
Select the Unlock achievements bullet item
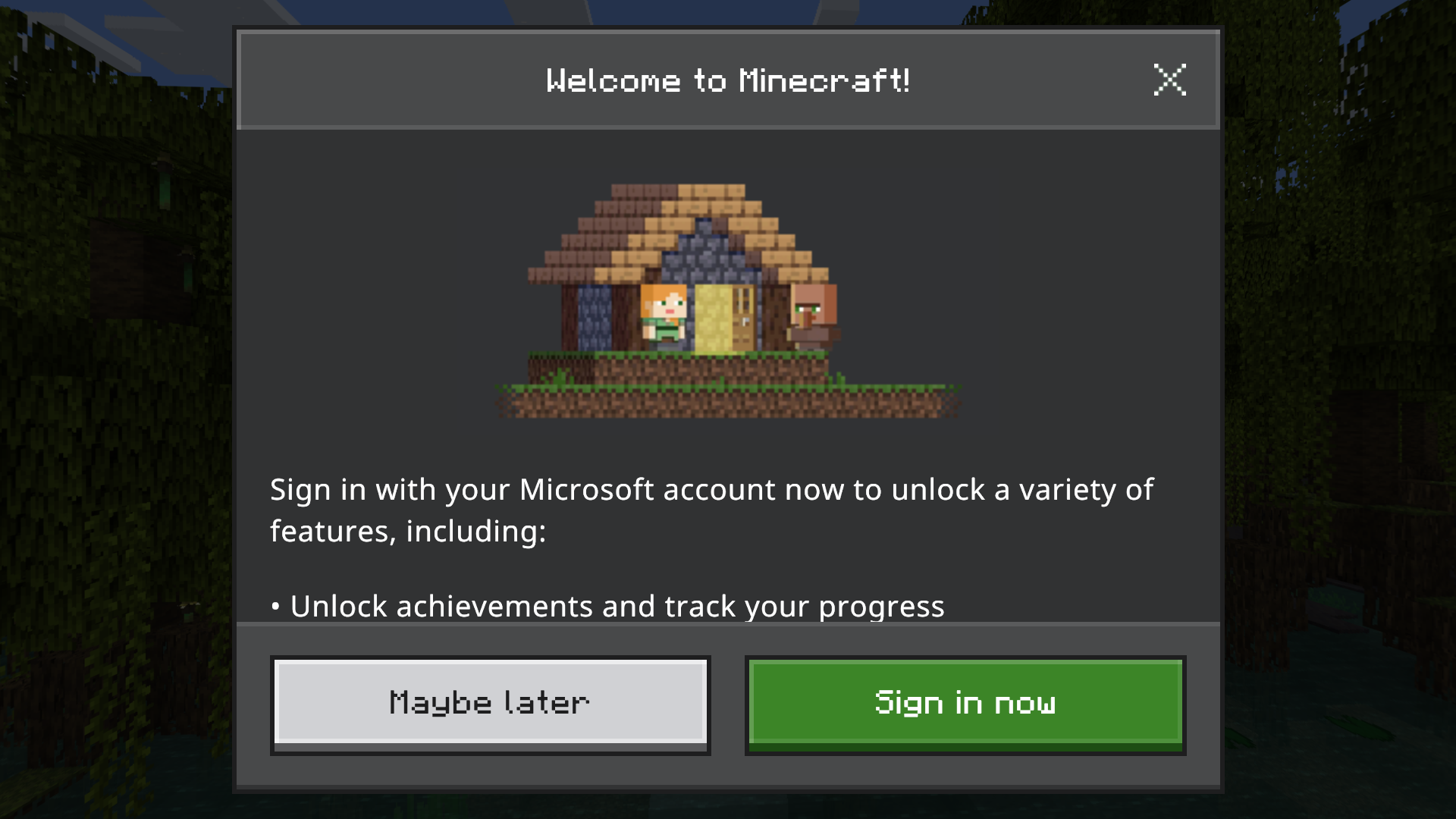coord(607,607)
